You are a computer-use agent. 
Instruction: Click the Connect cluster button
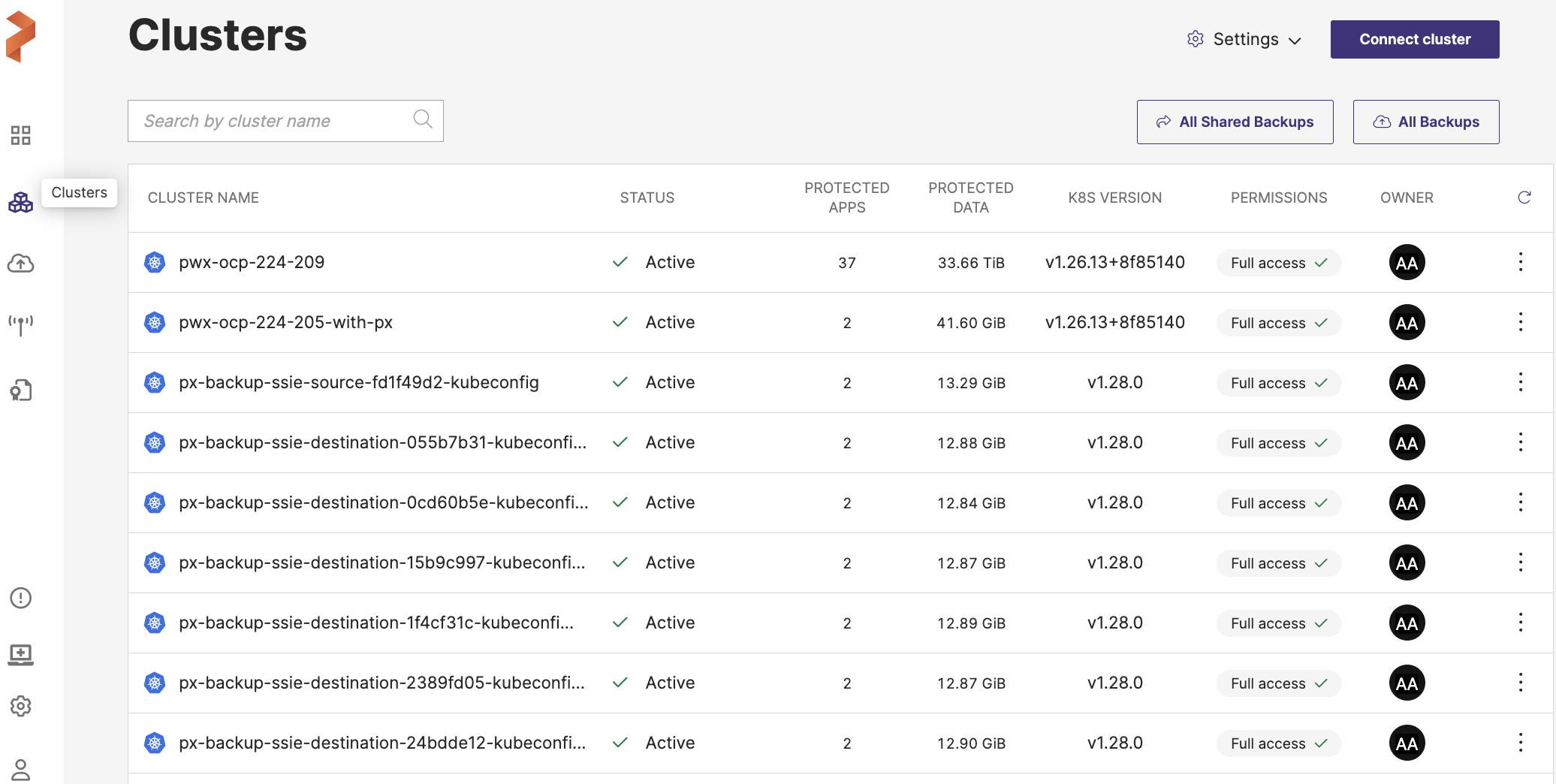click(x=1414, y=39)
